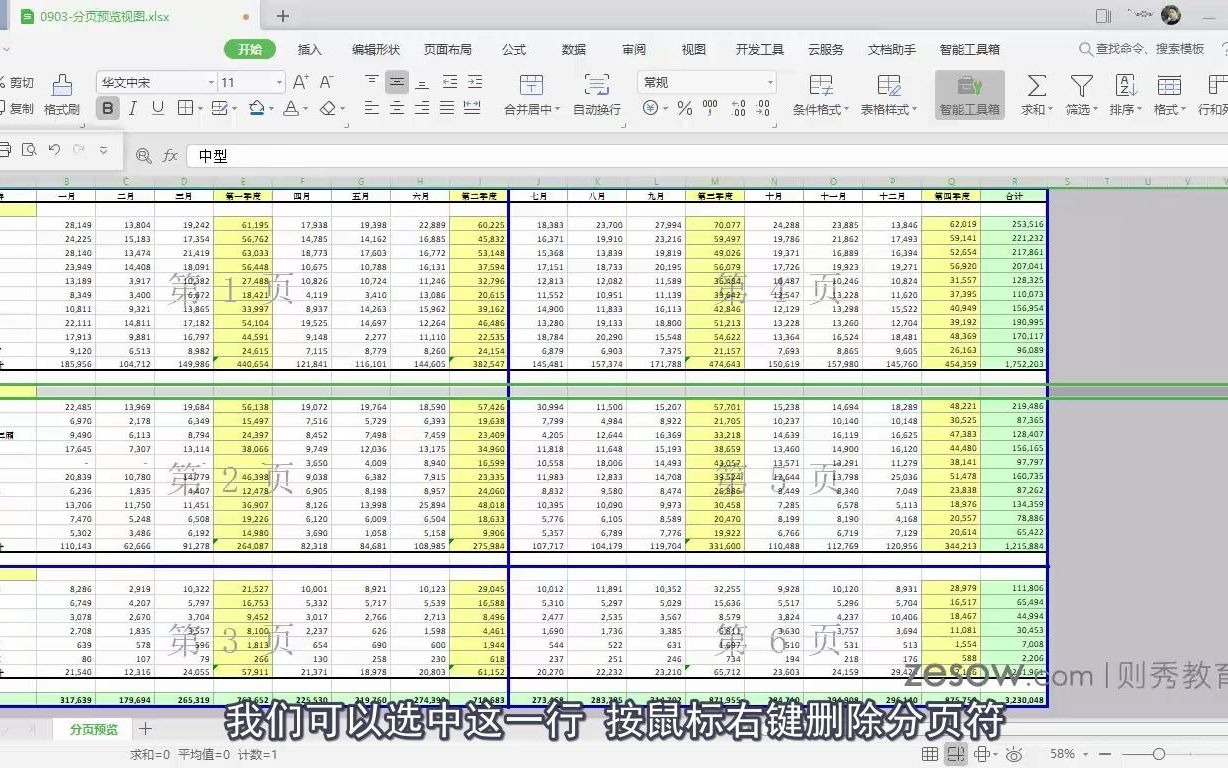Switch to the 插入 ribbon tab
This screenshot has height=768, width=1228.
[309, 48]
